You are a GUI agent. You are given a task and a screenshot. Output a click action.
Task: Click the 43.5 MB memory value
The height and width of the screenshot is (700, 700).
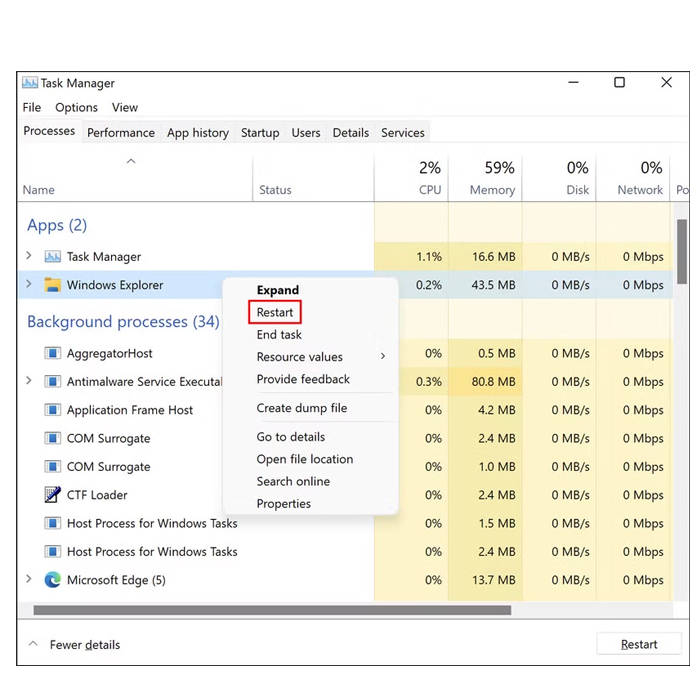[493, 285]
